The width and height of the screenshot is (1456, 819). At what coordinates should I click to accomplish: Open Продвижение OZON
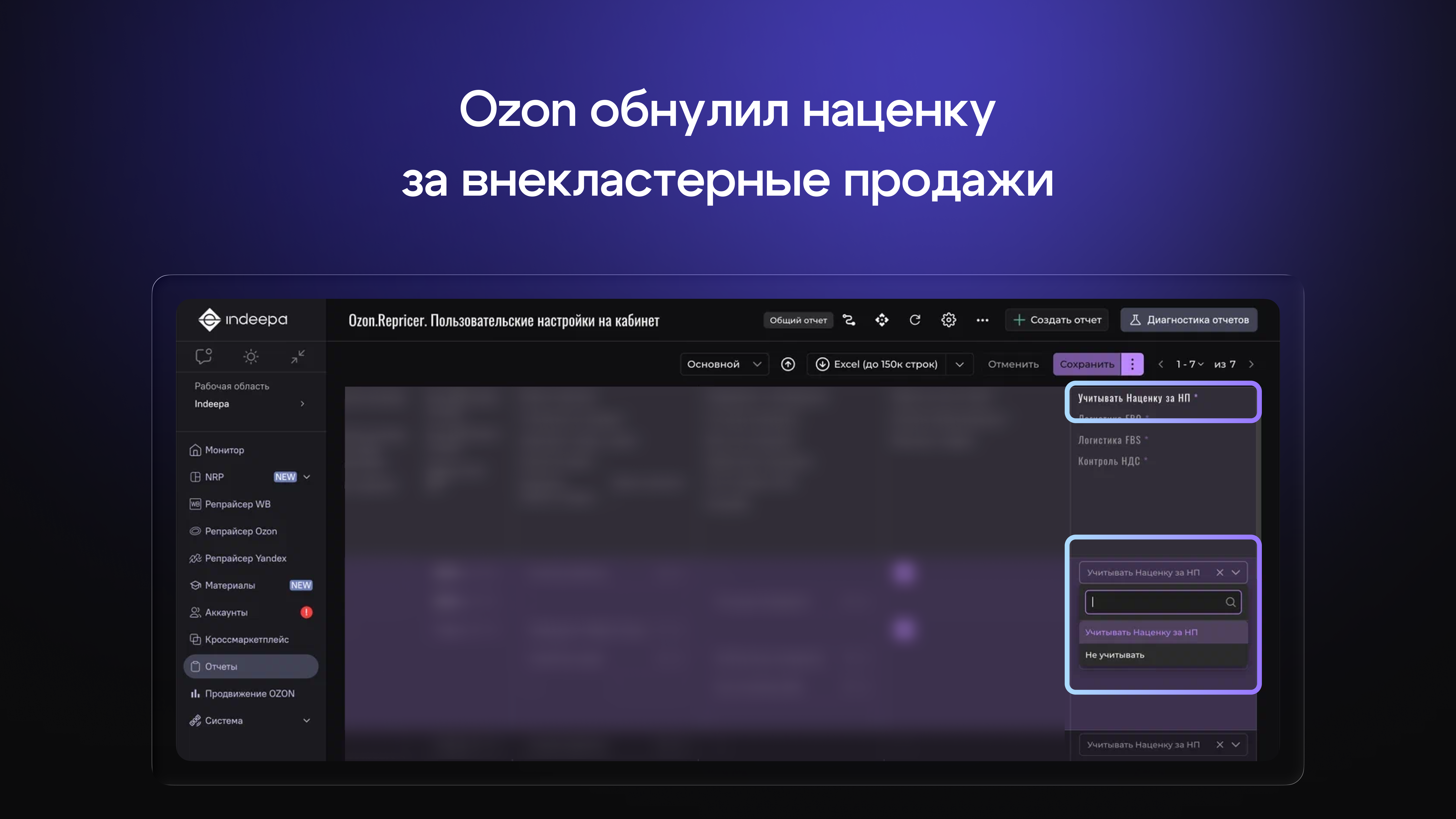tap(251, 693)
